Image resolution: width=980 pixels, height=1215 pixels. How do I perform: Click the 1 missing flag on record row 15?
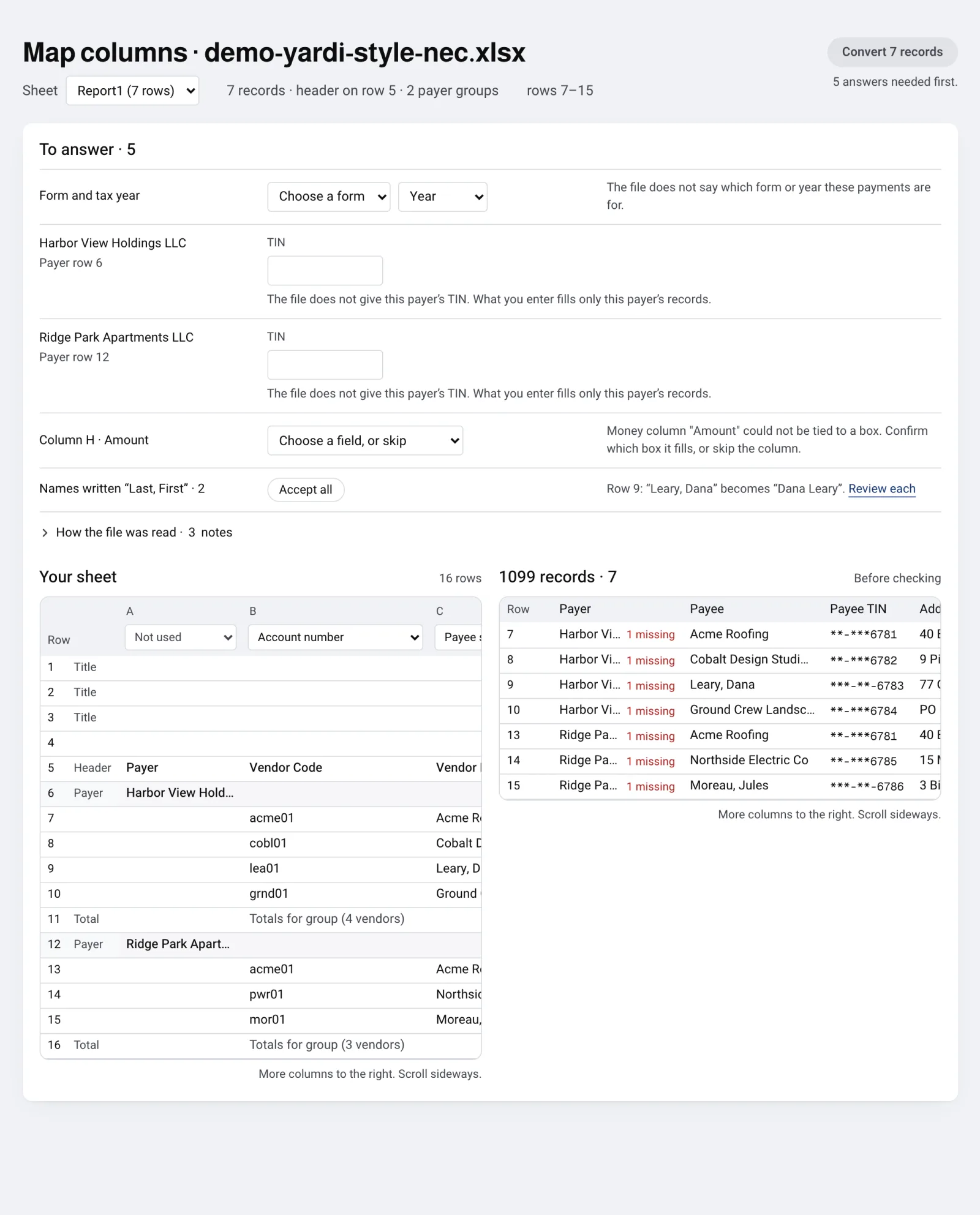coord(650,786)
